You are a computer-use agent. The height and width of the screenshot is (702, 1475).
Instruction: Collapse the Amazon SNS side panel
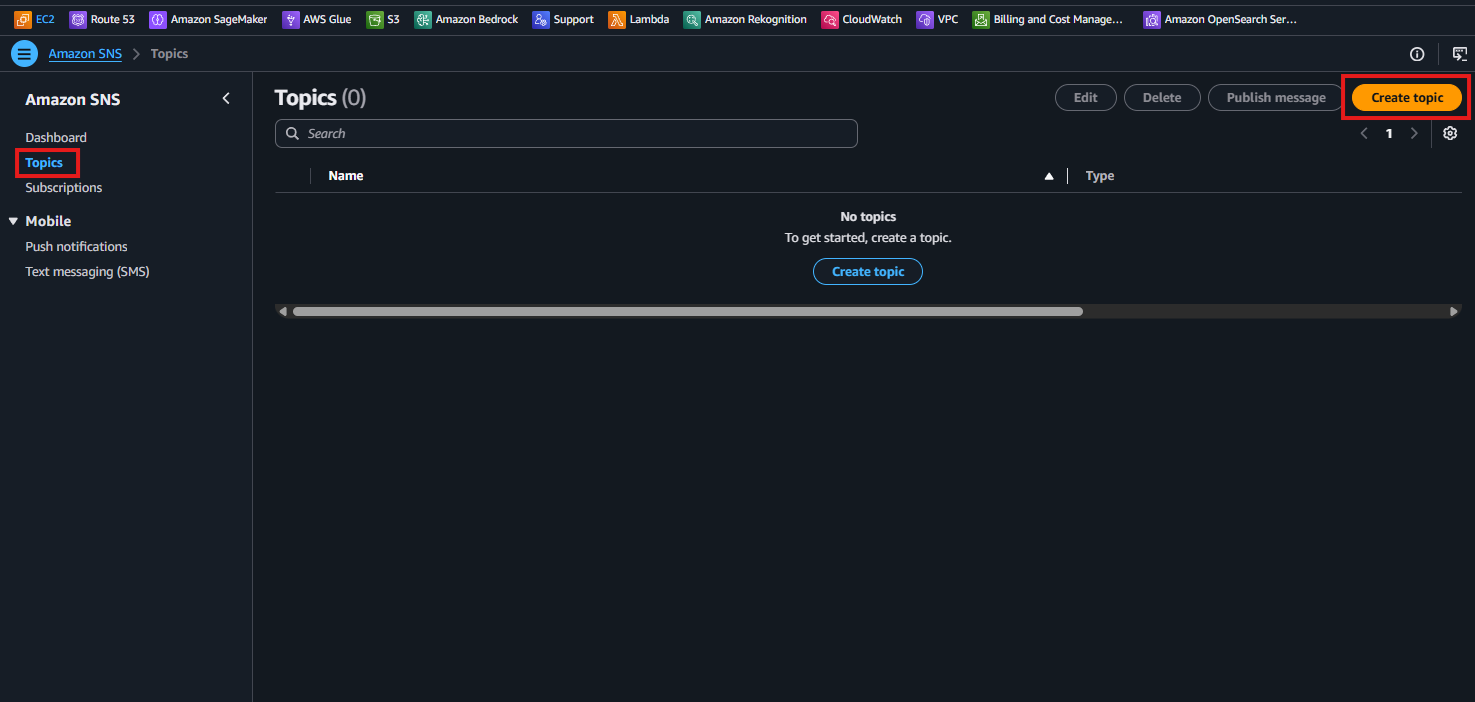click(226, 98)
